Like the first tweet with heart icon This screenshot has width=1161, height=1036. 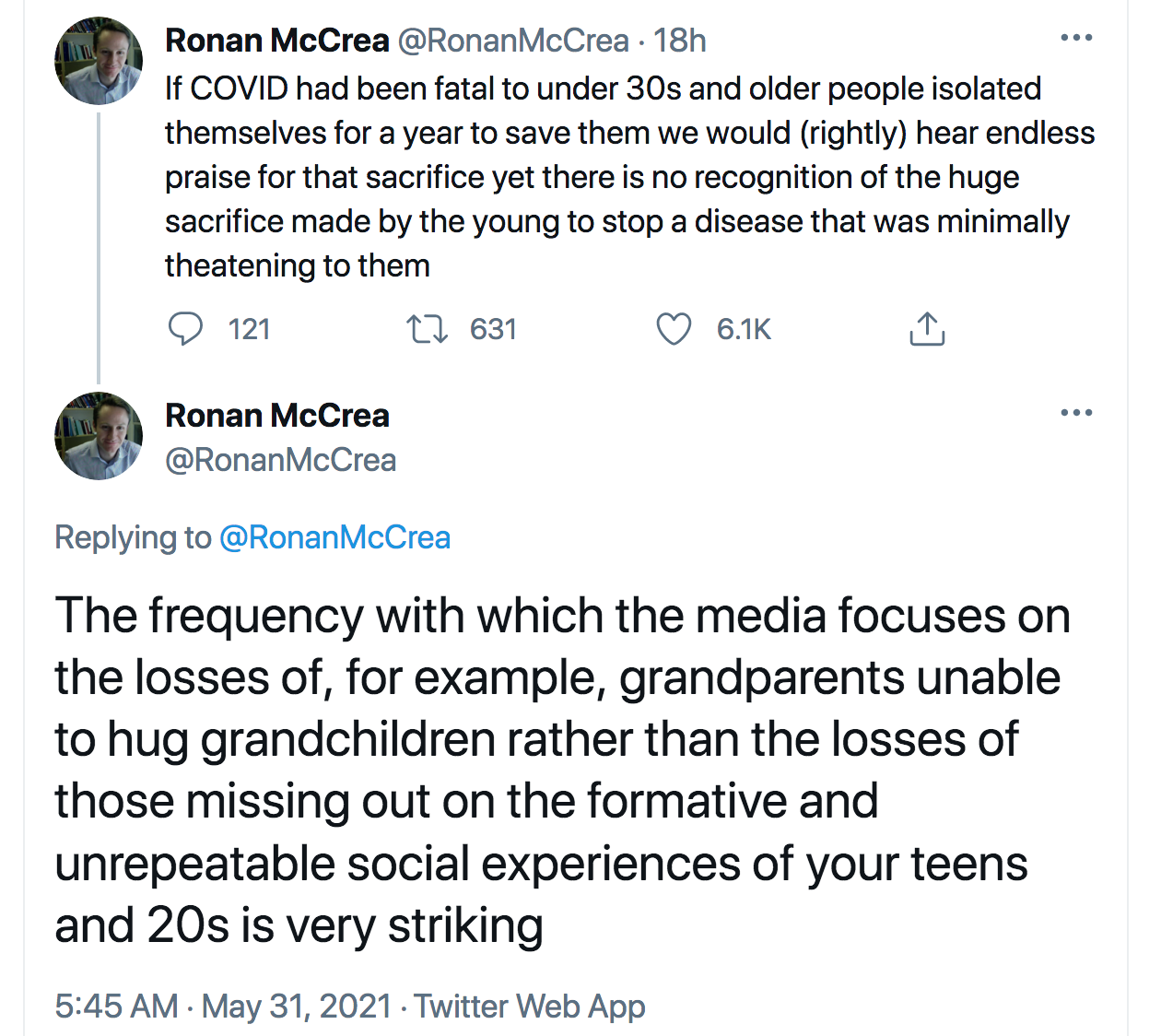point(674,329)
